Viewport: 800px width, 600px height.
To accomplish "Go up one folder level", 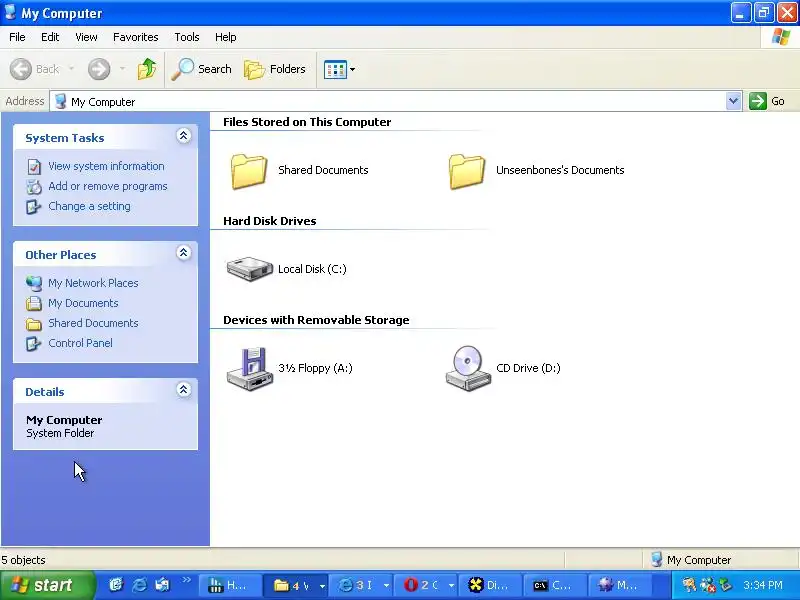I will click(147, 69).
